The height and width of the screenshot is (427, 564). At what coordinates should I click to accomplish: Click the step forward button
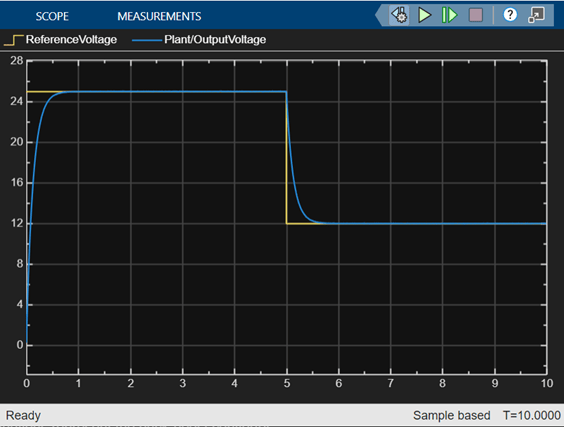(449, 15)
